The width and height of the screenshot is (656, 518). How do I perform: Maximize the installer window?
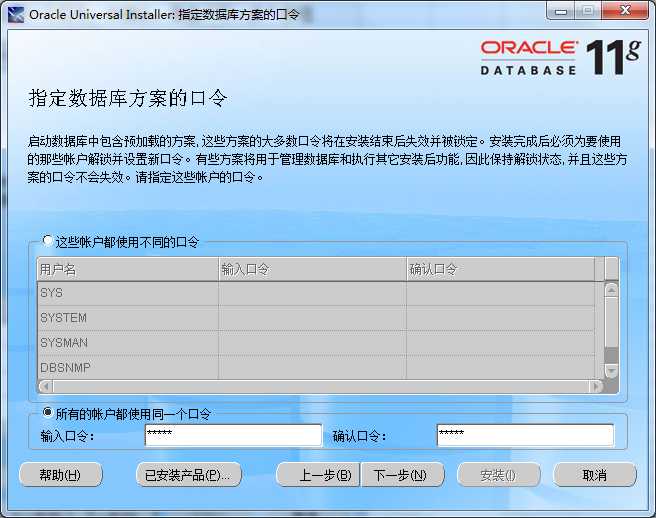coord(588,11)
